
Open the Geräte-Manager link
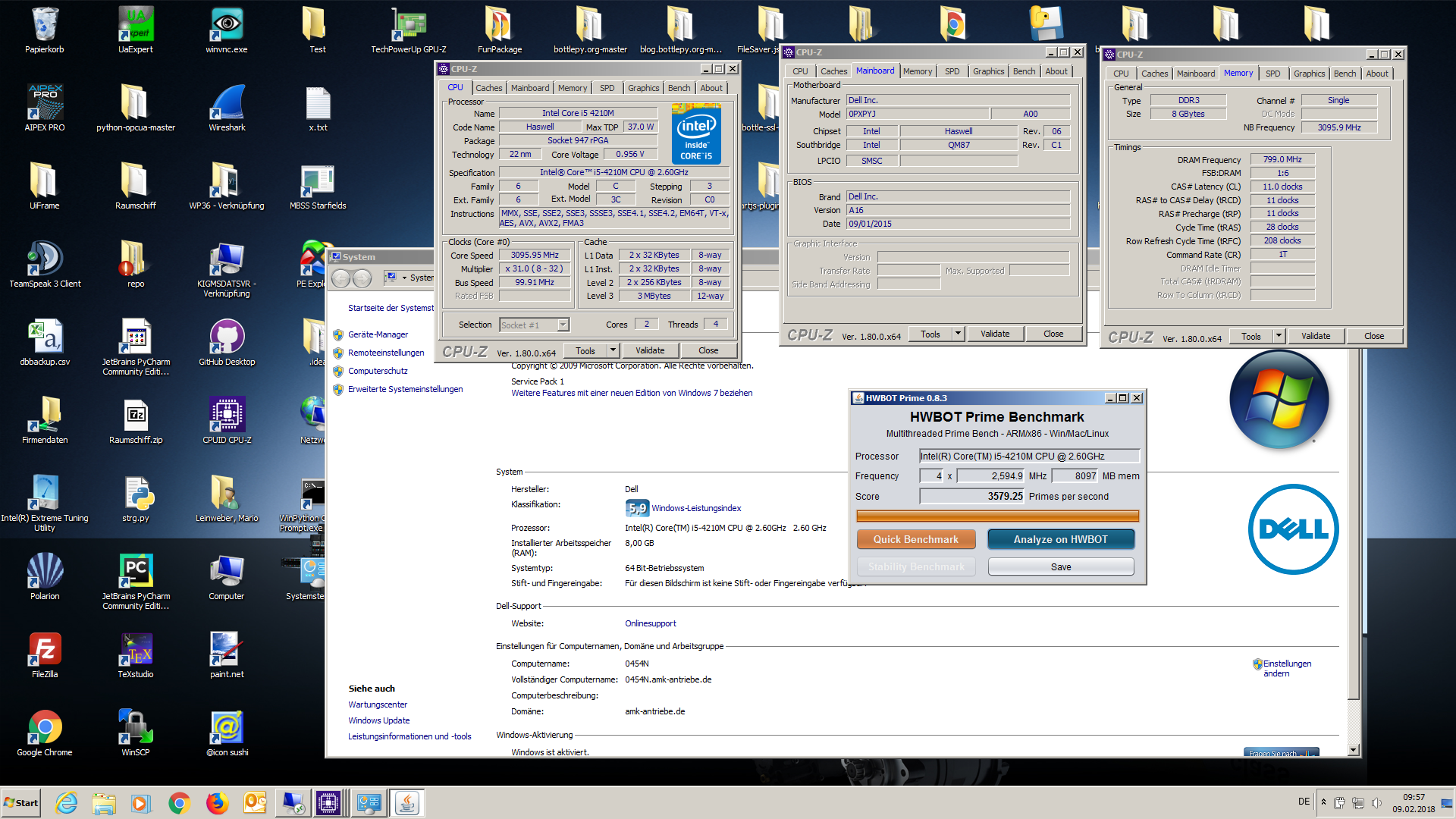[378, 334]
